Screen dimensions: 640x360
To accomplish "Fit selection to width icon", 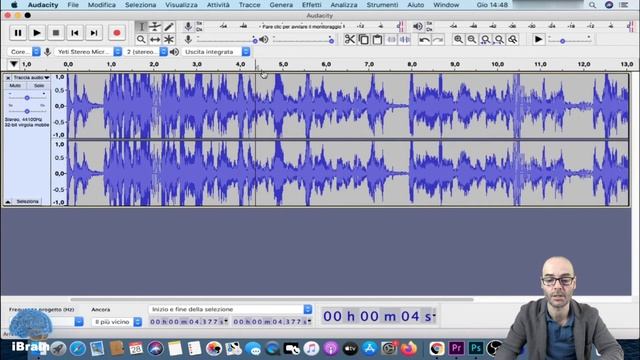I will [486, 40].
